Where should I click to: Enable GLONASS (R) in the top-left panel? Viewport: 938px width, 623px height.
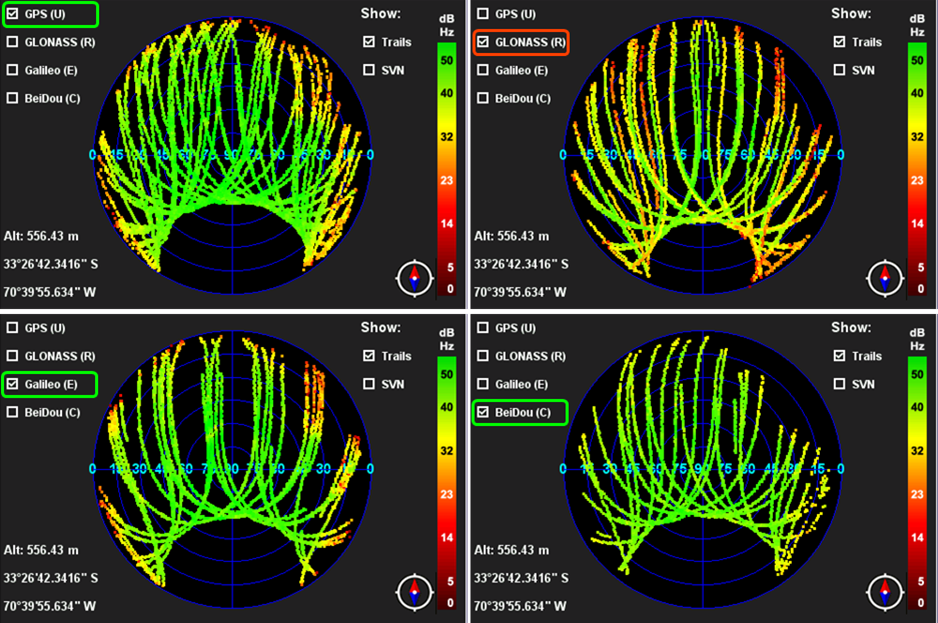14,42
